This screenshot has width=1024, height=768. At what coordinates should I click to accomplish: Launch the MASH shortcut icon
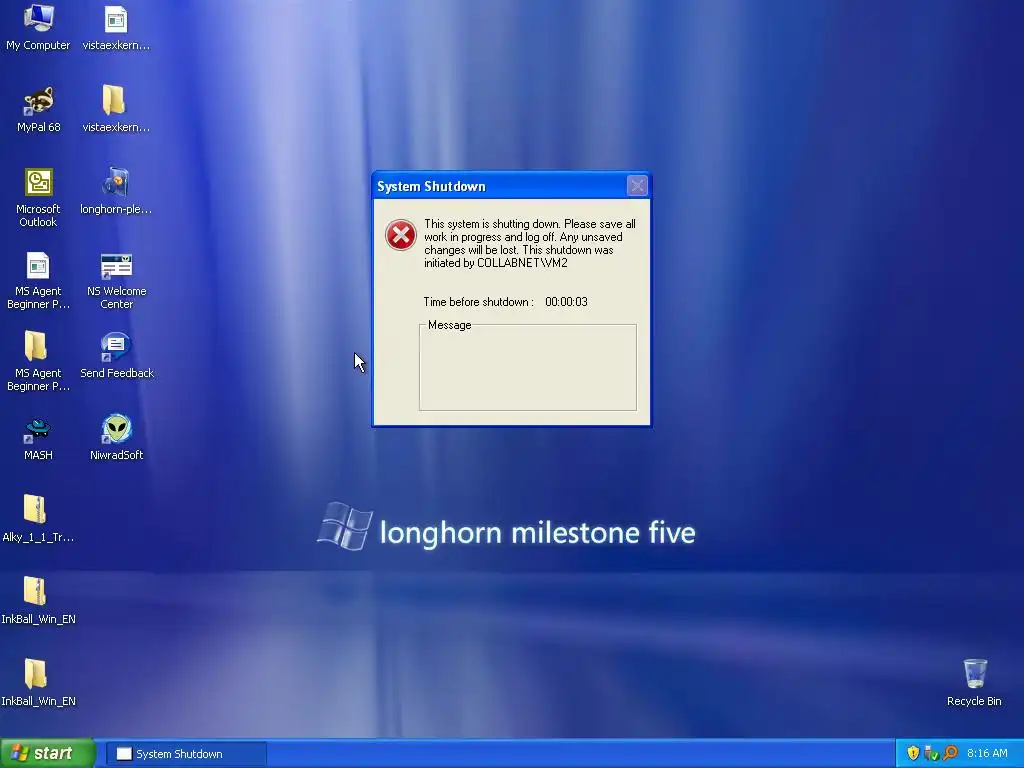(38, 437)
